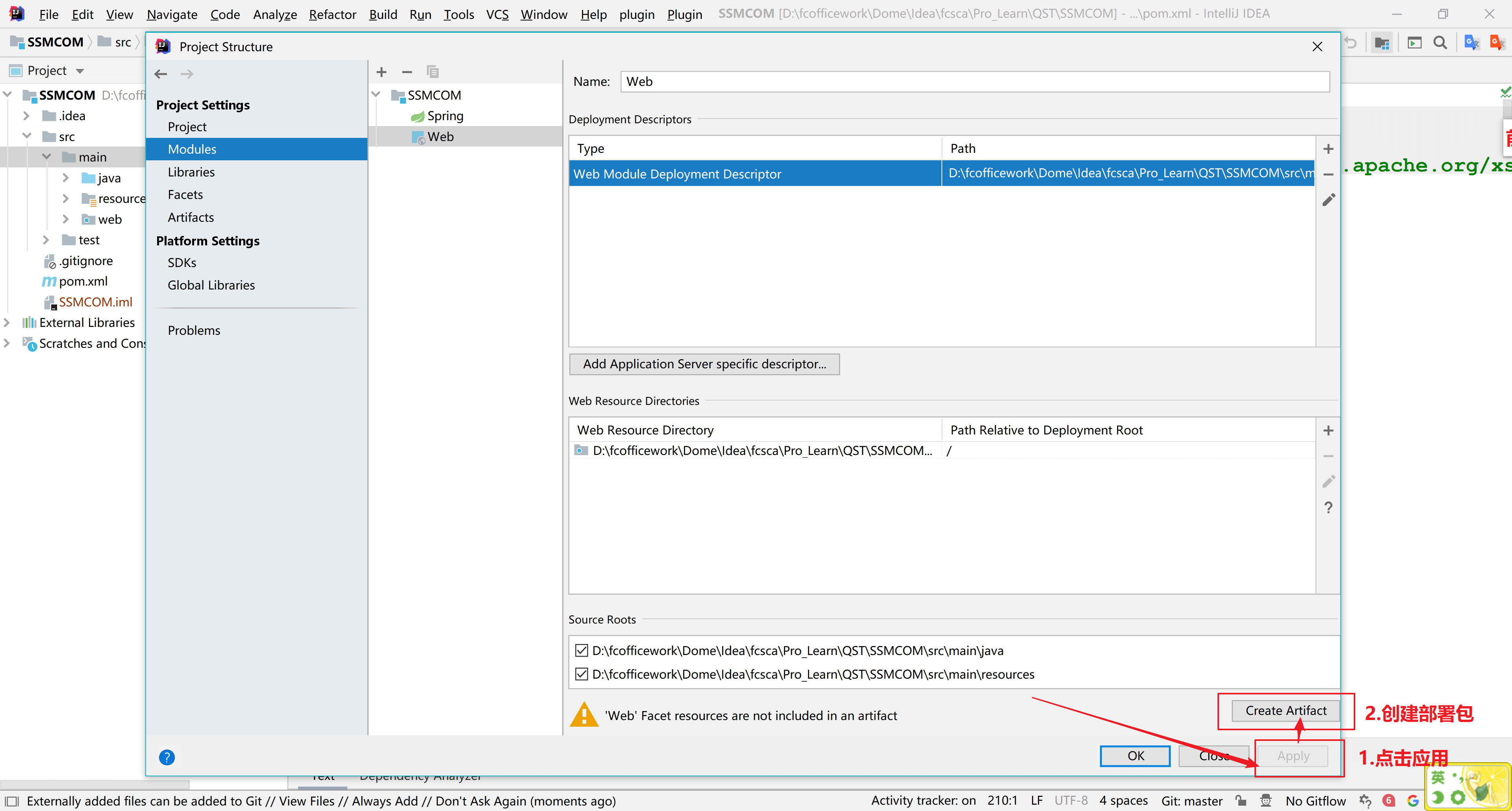Screen dimensions: 1512x811
Task: Add a new deployment descriptor
Action: coord(1328,149)
